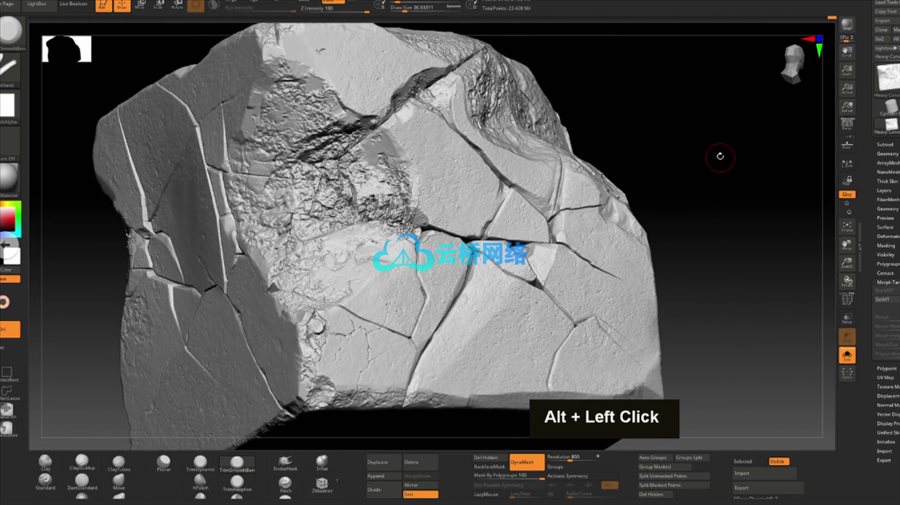The image size is (900, 505).
Task: Select the DamStandard brush
Action: click(82, 481)
